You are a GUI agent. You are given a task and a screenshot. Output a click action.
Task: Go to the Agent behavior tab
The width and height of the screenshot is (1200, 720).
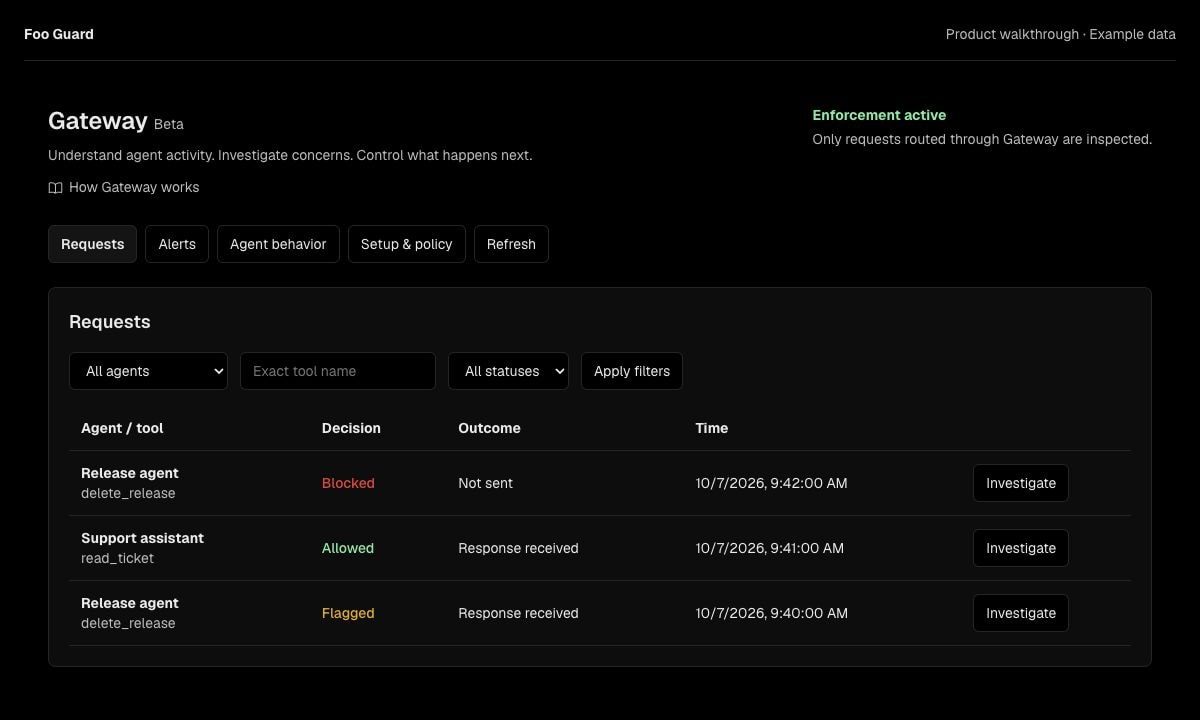point(278,244)
